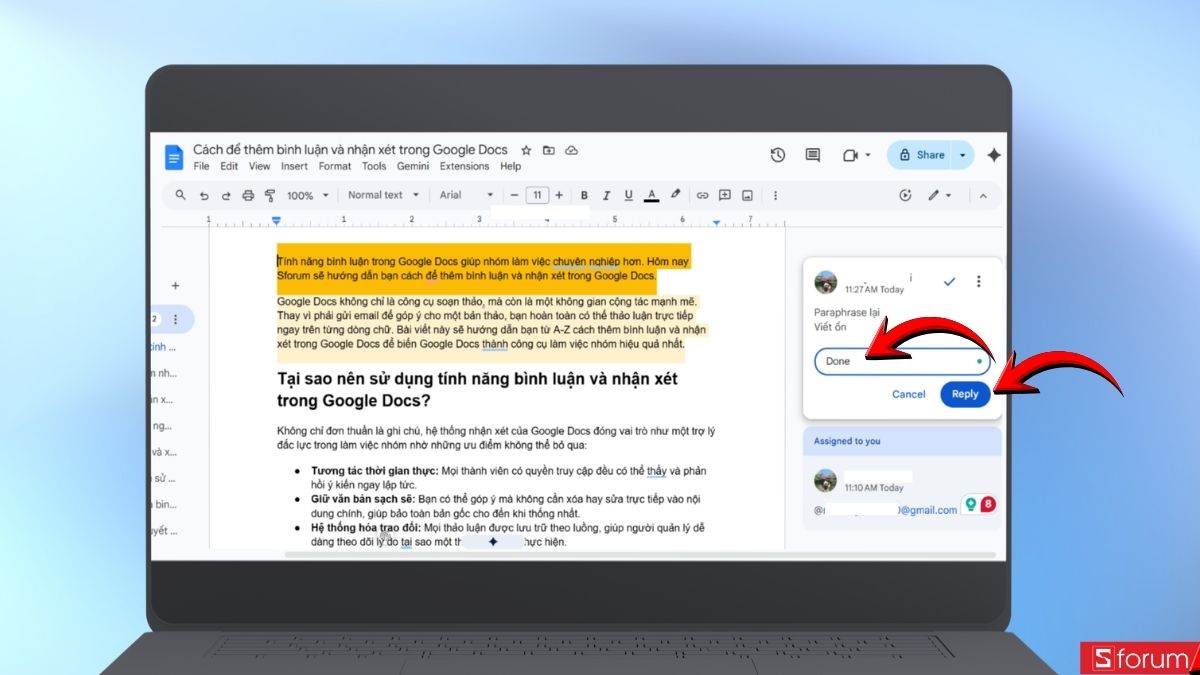Open the 100% zoom dropdown
This screenshot has width=1200, height=675.
pos(306,195)
